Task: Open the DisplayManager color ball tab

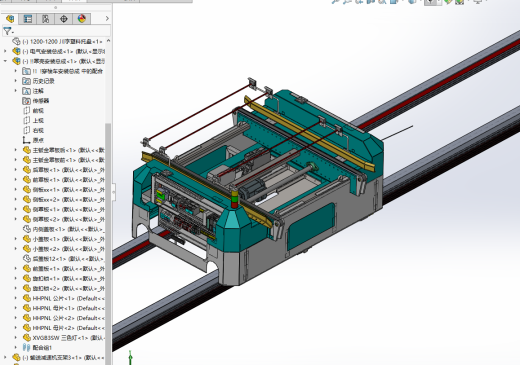Action: [x=82, y=19]
